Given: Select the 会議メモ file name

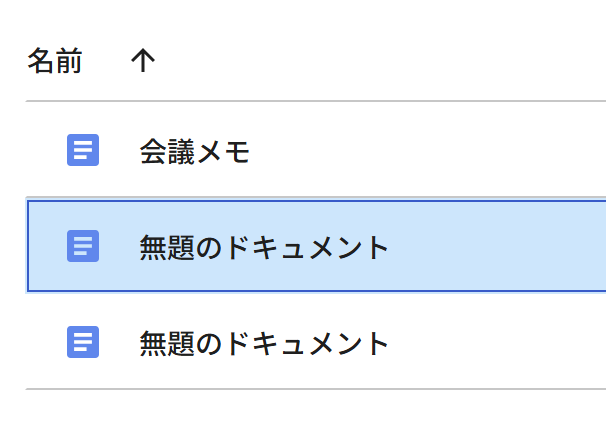Looking at the screenshot, I should tap(194, 151).
